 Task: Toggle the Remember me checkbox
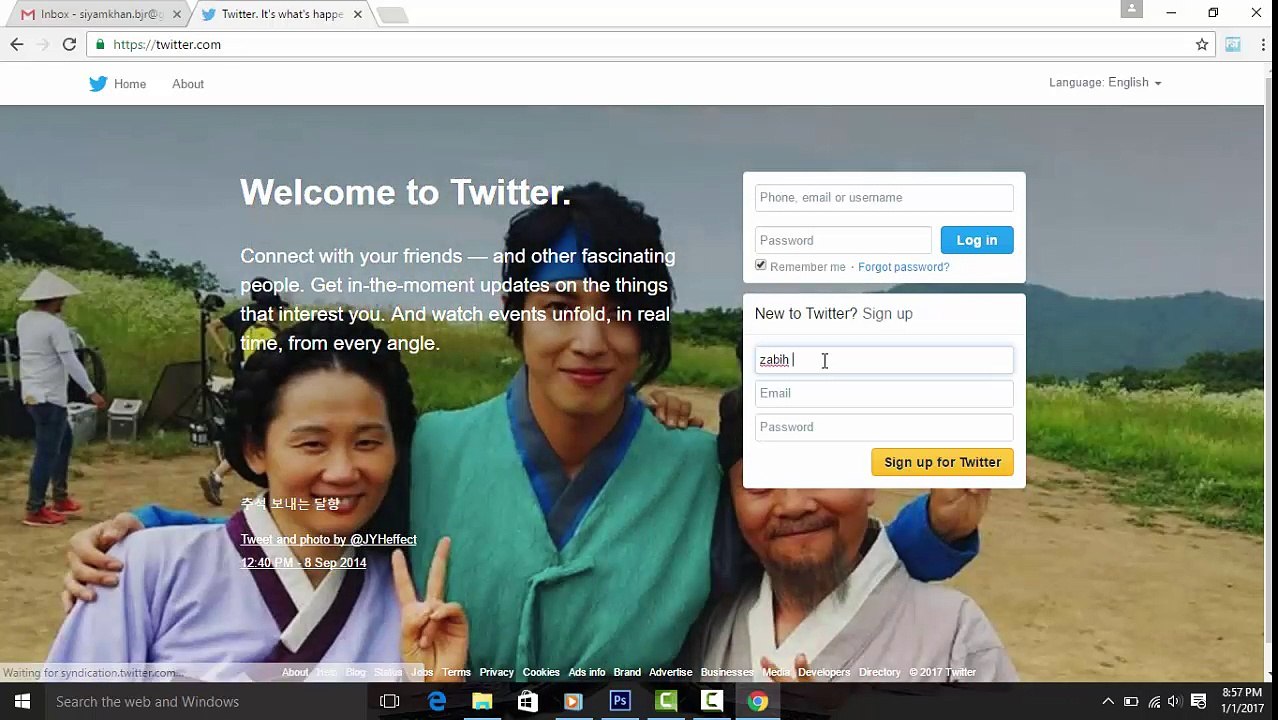tap(761, 266)
